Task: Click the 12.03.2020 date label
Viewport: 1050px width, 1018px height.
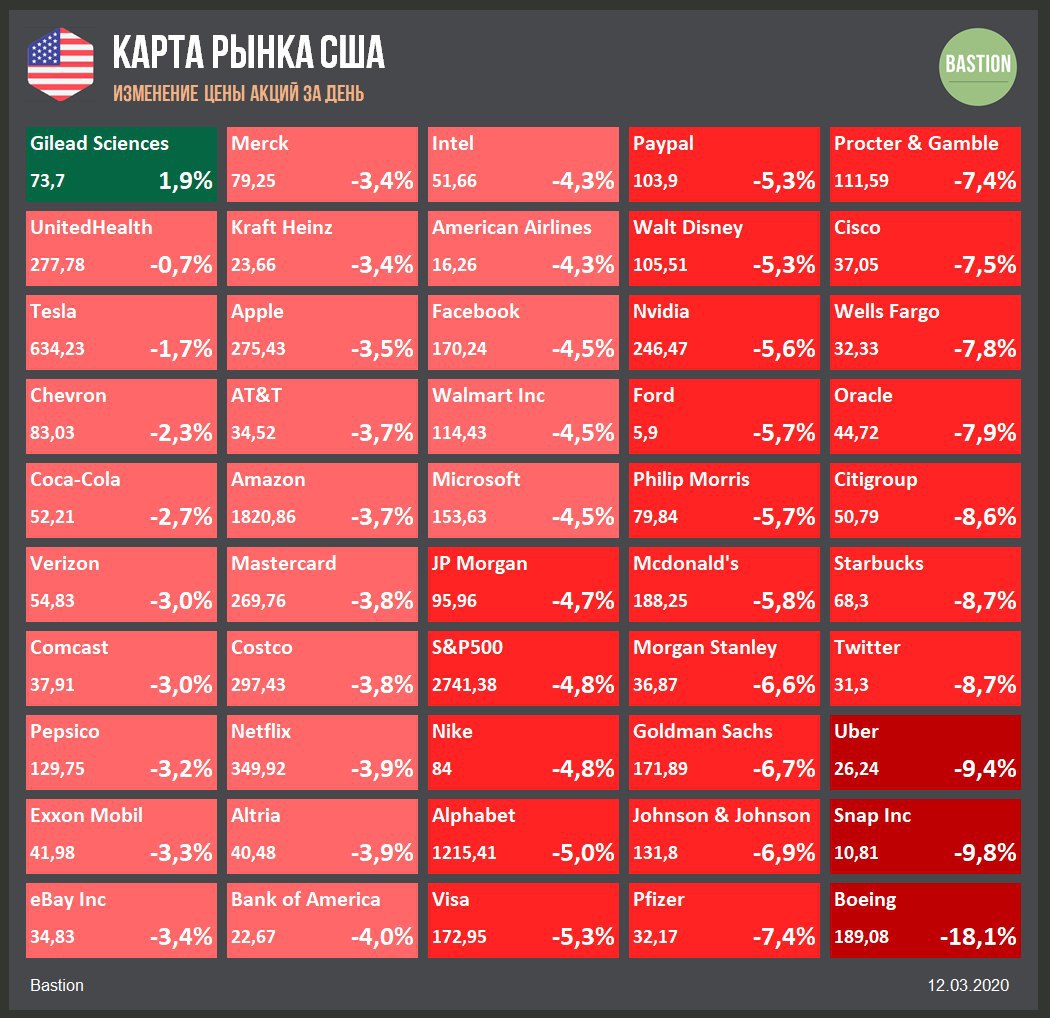Action: [968, 985]
